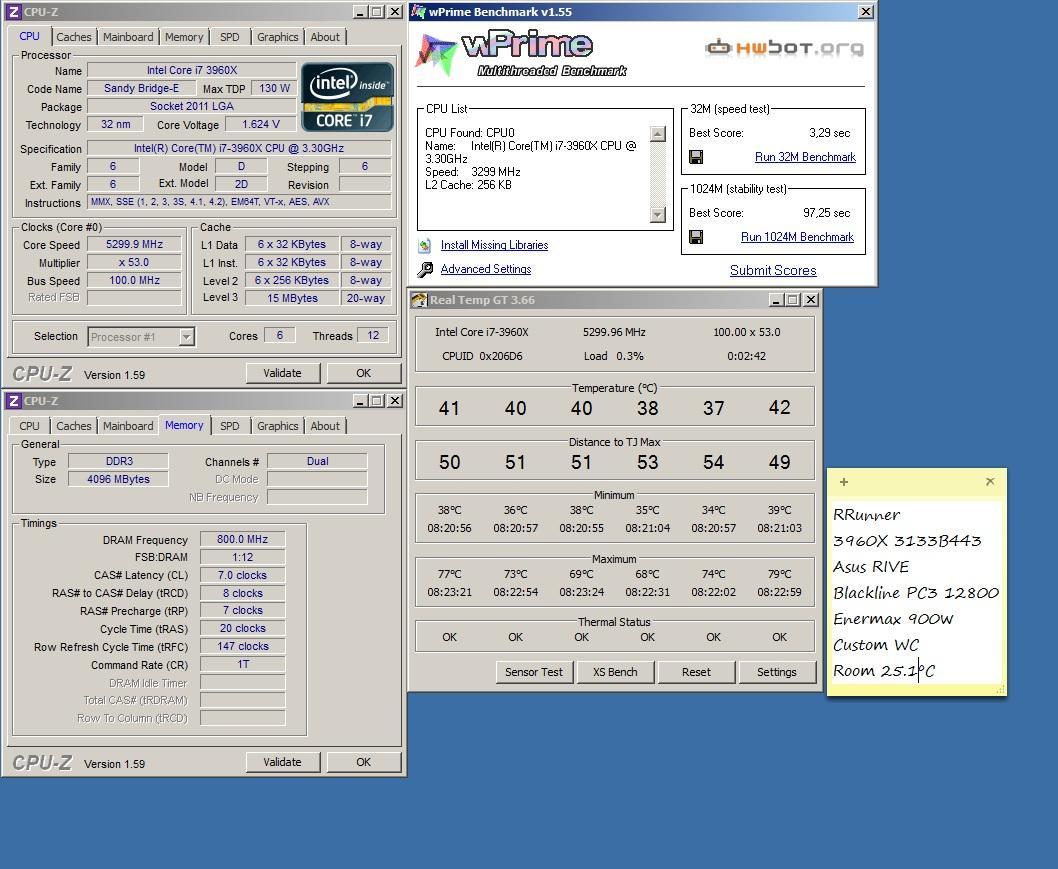Viewport: 1058px width, 869px height.
Task: Close the wPrime Benchmark window
Action: point(866,11)
